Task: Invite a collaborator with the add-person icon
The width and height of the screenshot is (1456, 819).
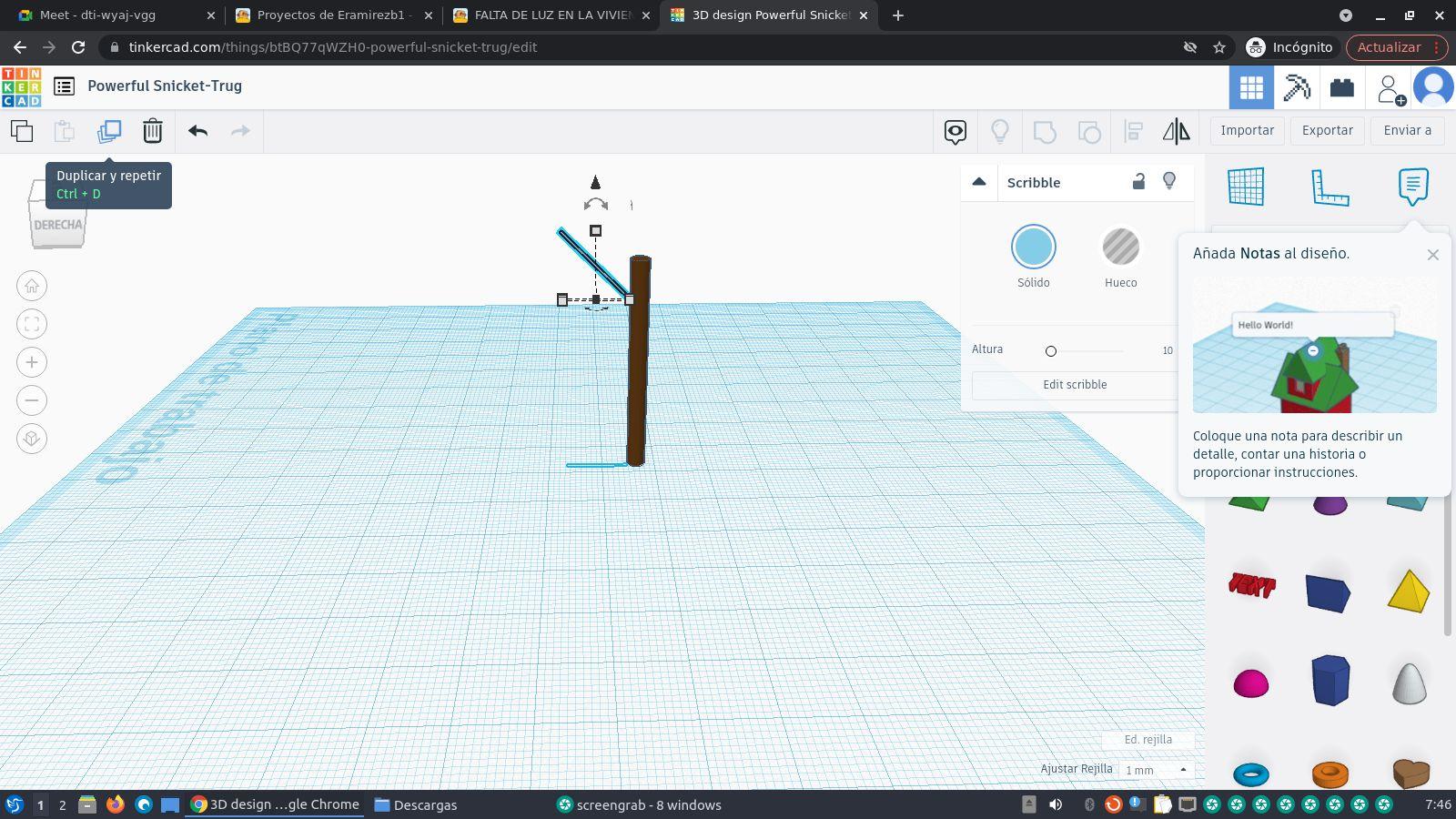Action: [x=1390, y=88]
